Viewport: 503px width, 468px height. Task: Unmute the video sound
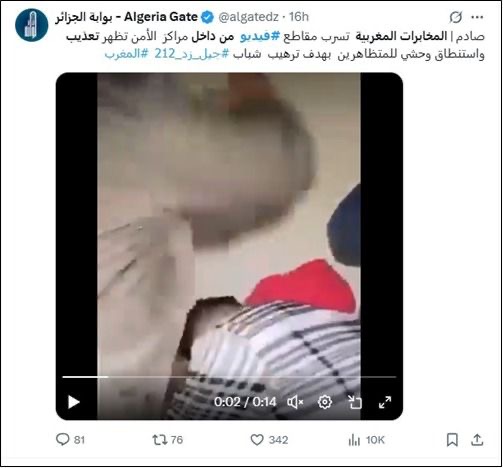(295, 402)
